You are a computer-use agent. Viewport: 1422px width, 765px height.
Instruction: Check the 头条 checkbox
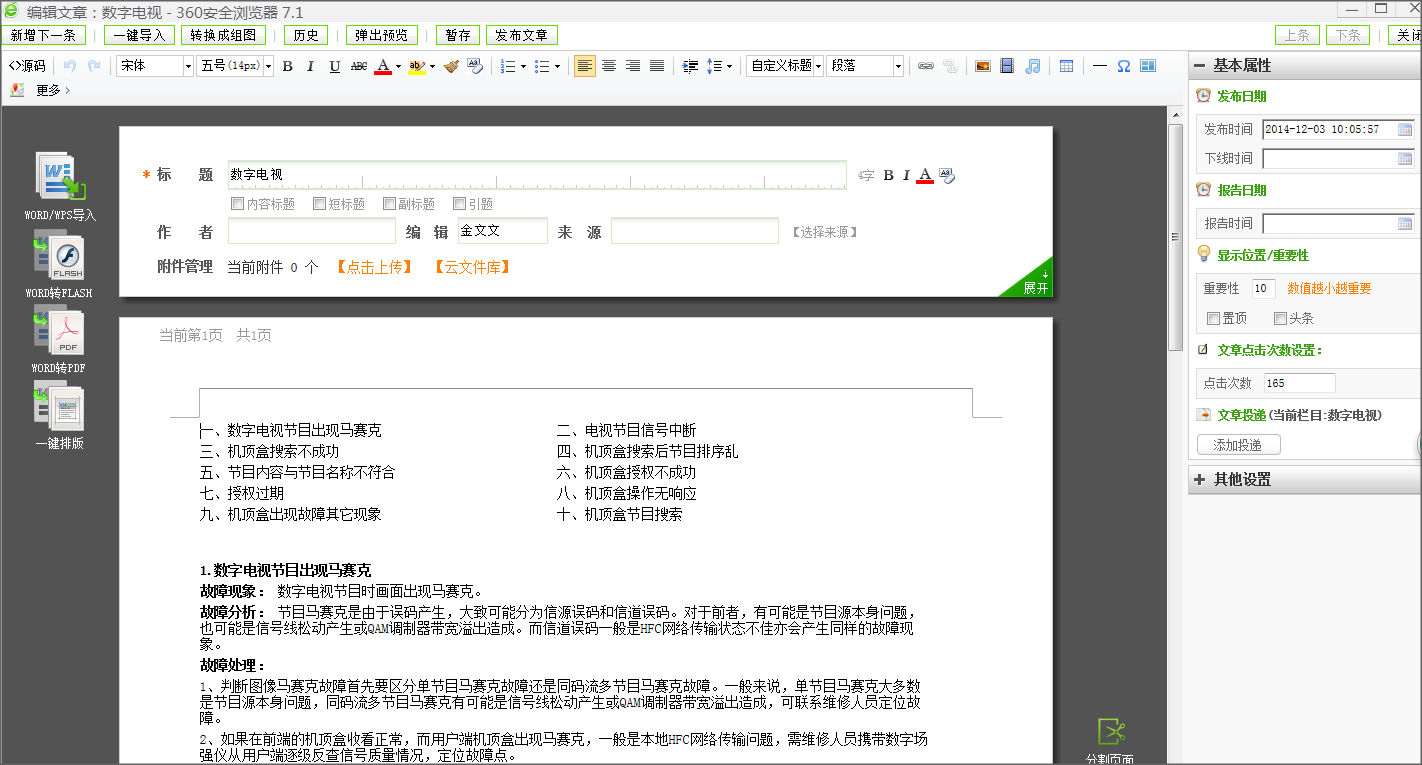[x=1280, y=319]
